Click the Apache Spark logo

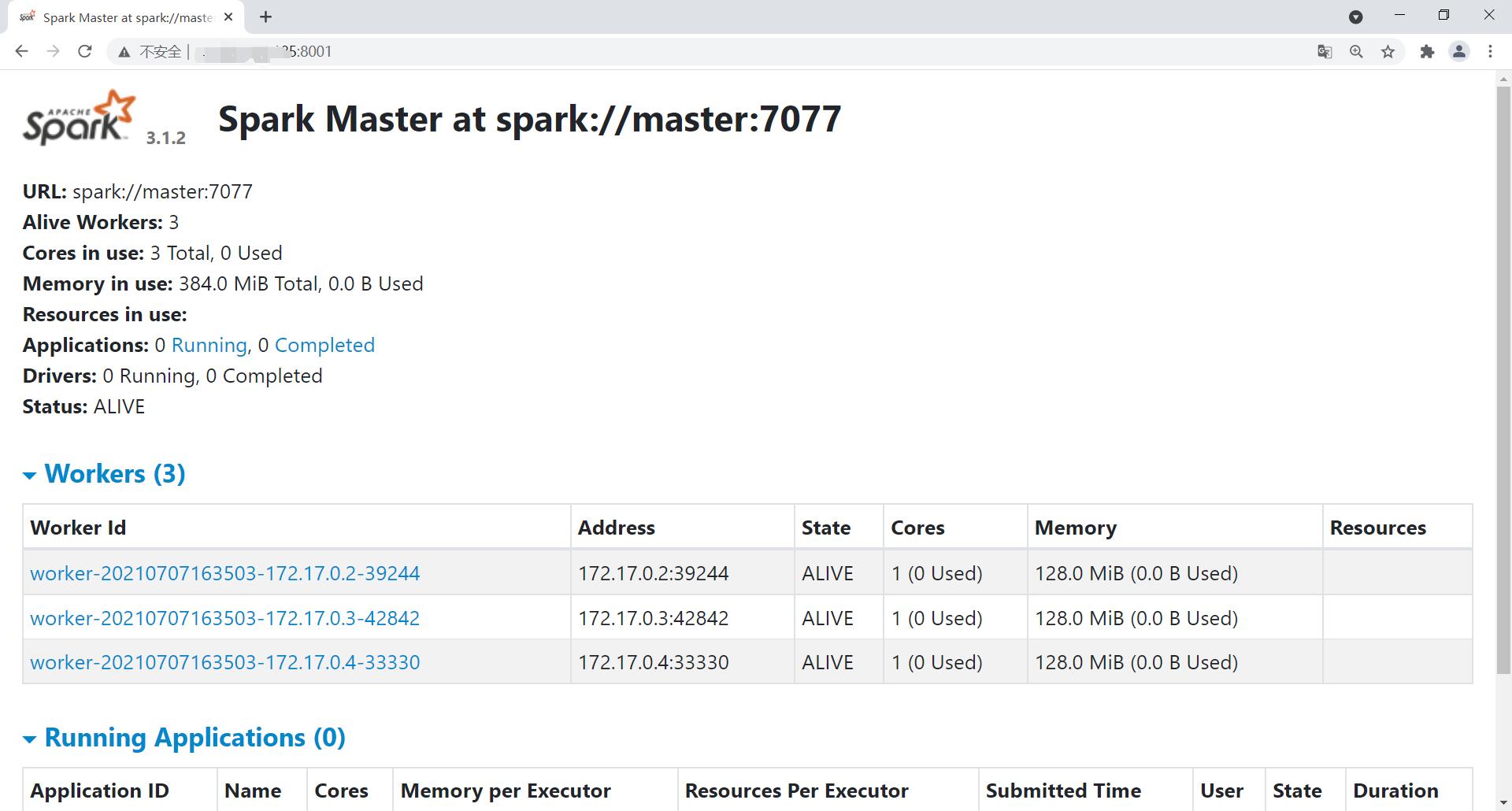click(x=79, y=117)
